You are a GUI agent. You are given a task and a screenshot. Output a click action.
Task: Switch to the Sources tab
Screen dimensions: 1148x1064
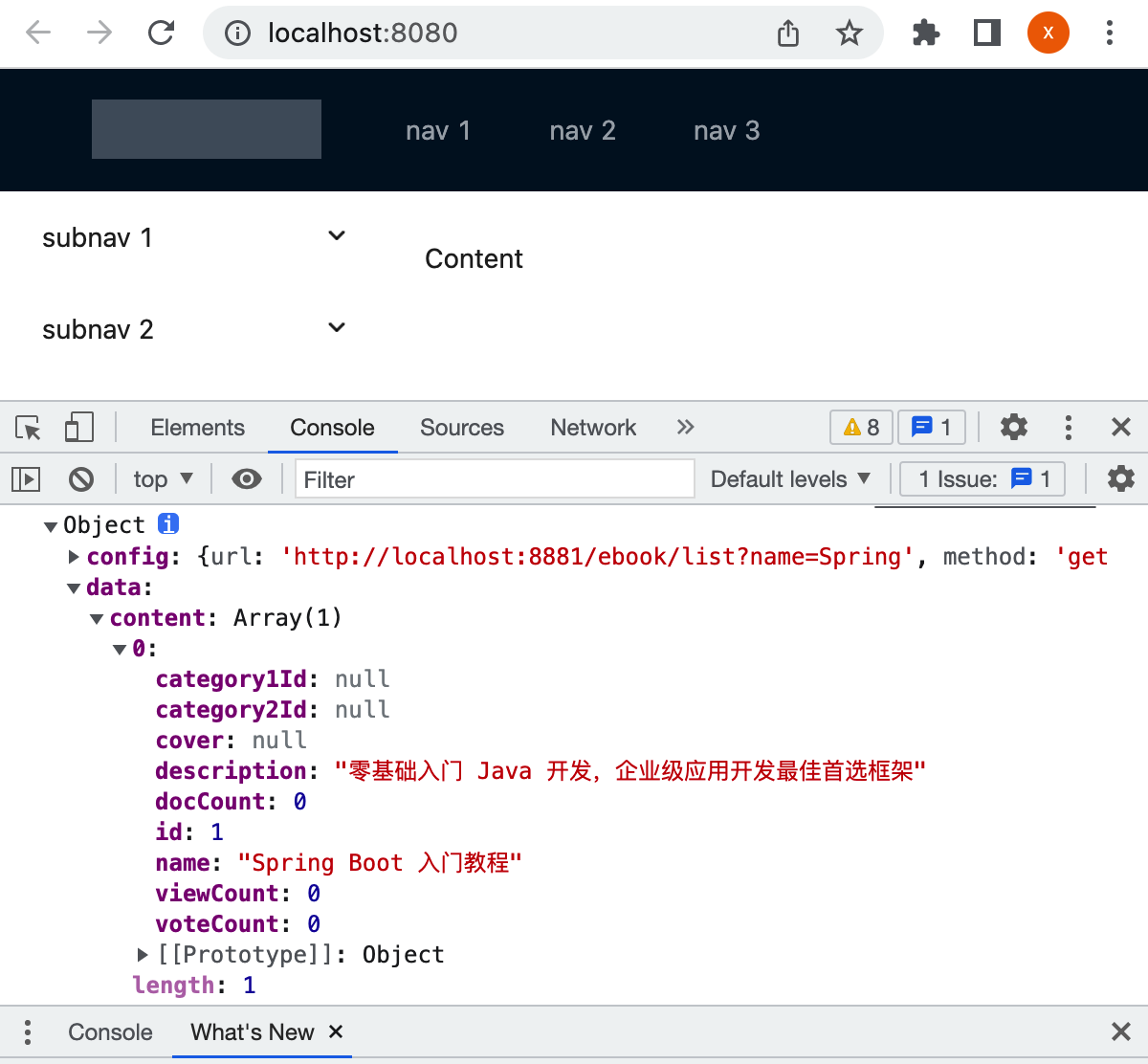point(462,427)
